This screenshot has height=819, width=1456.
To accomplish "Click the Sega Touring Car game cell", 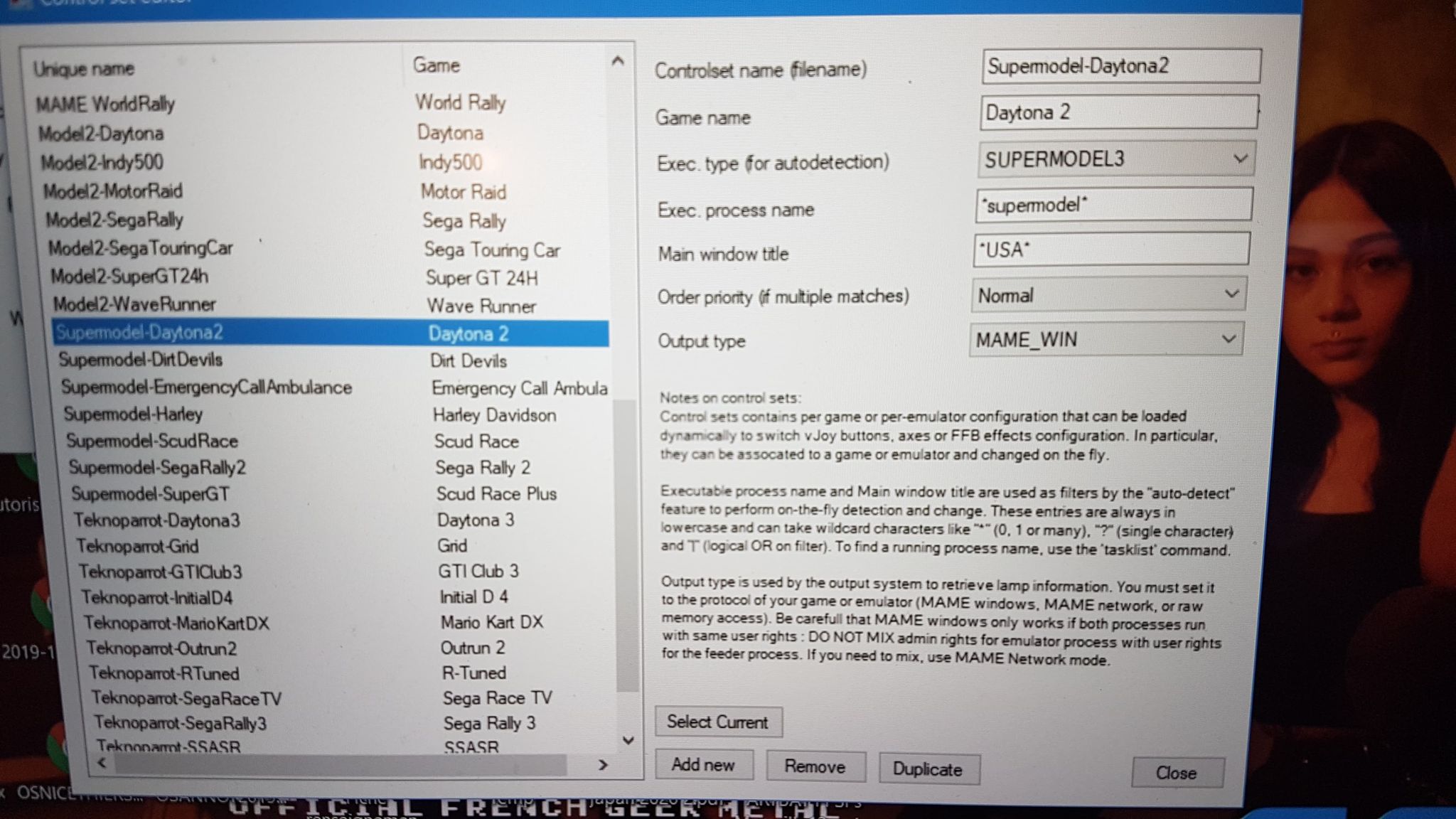I will (492, 250).
